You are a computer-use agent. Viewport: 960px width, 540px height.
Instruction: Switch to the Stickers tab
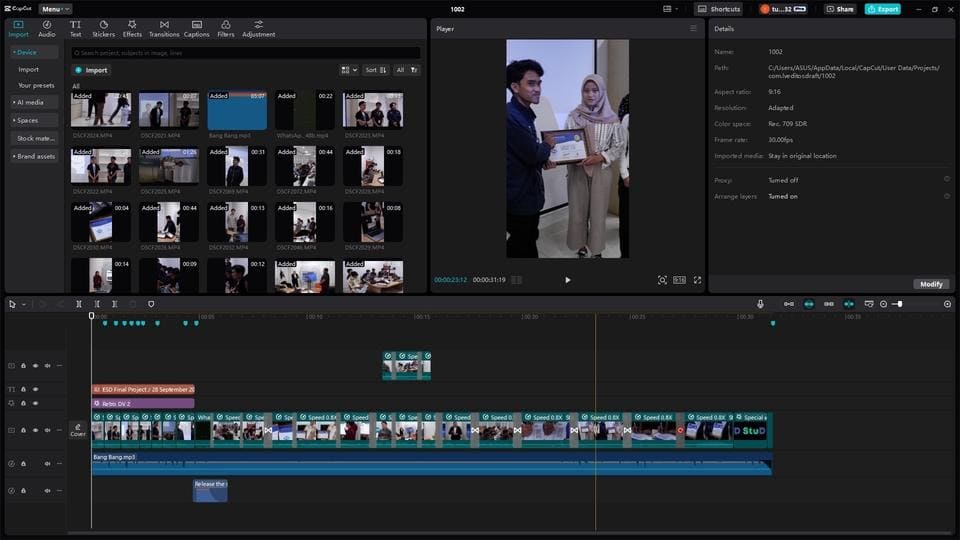coord(103,28)
